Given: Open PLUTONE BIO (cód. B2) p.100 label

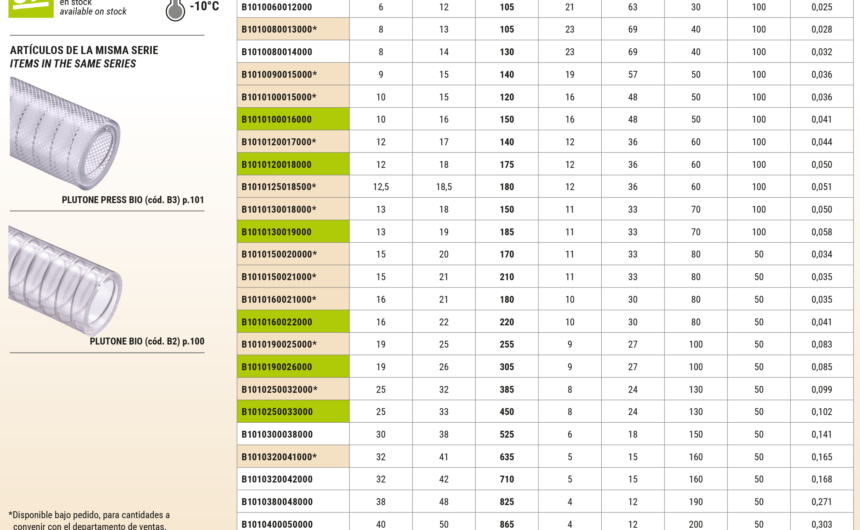Looking at the screenshot, I should click(146, 341).
